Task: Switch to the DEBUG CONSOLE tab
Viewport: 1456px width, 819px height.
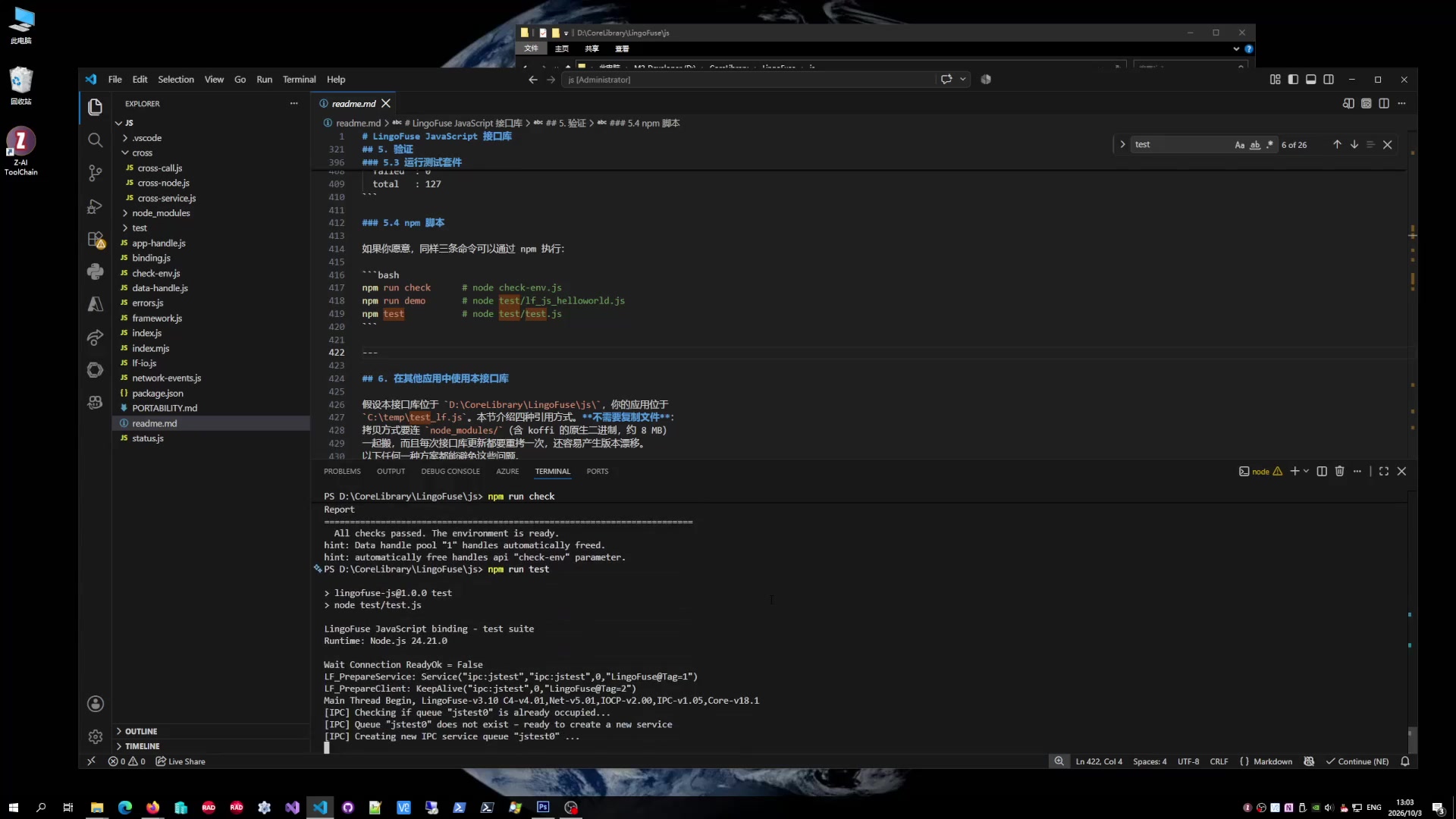Action: click(450, 471)
